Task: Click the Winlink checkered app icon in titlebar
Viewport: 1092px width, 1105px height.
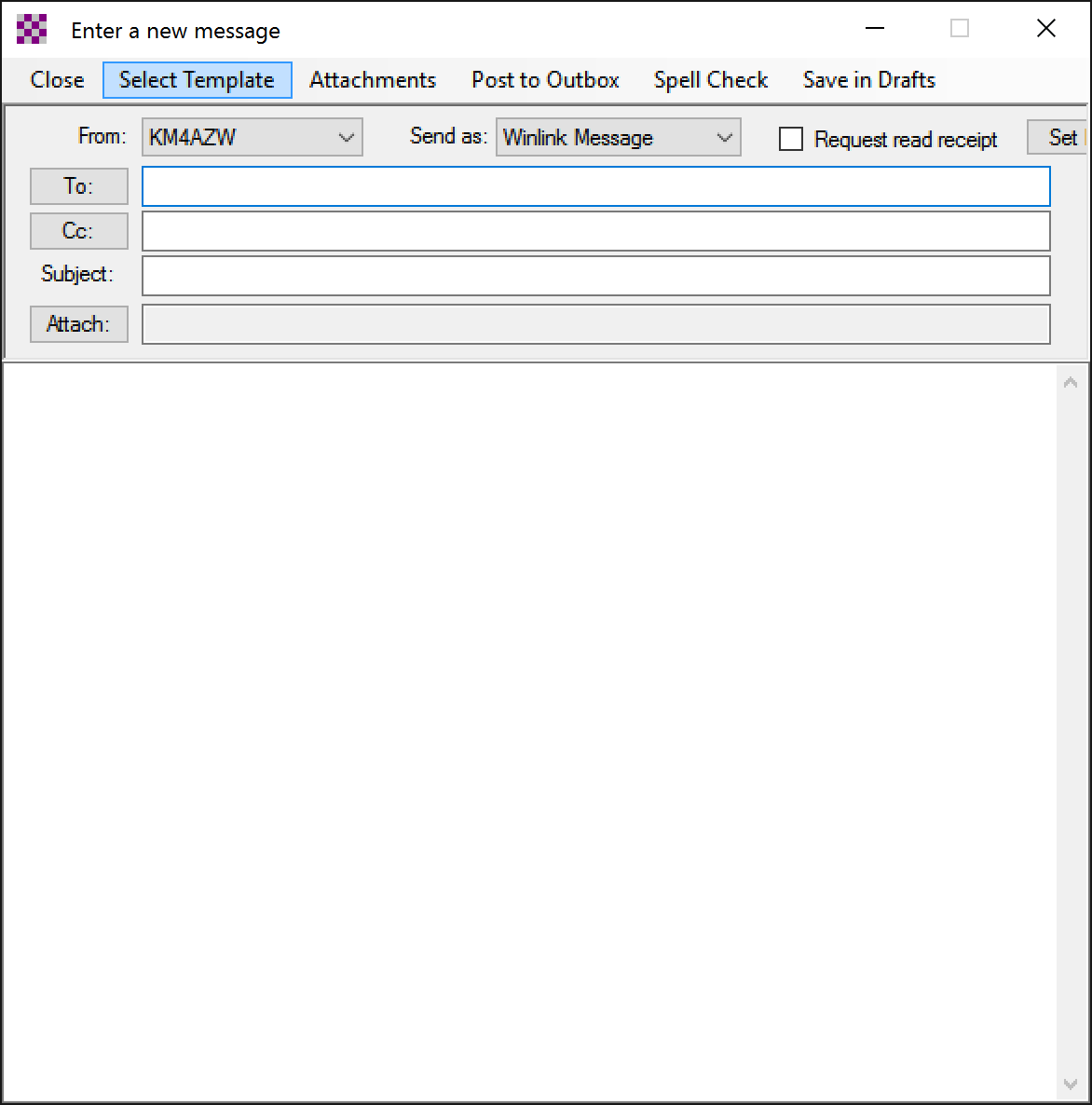Action: point(31,28)
